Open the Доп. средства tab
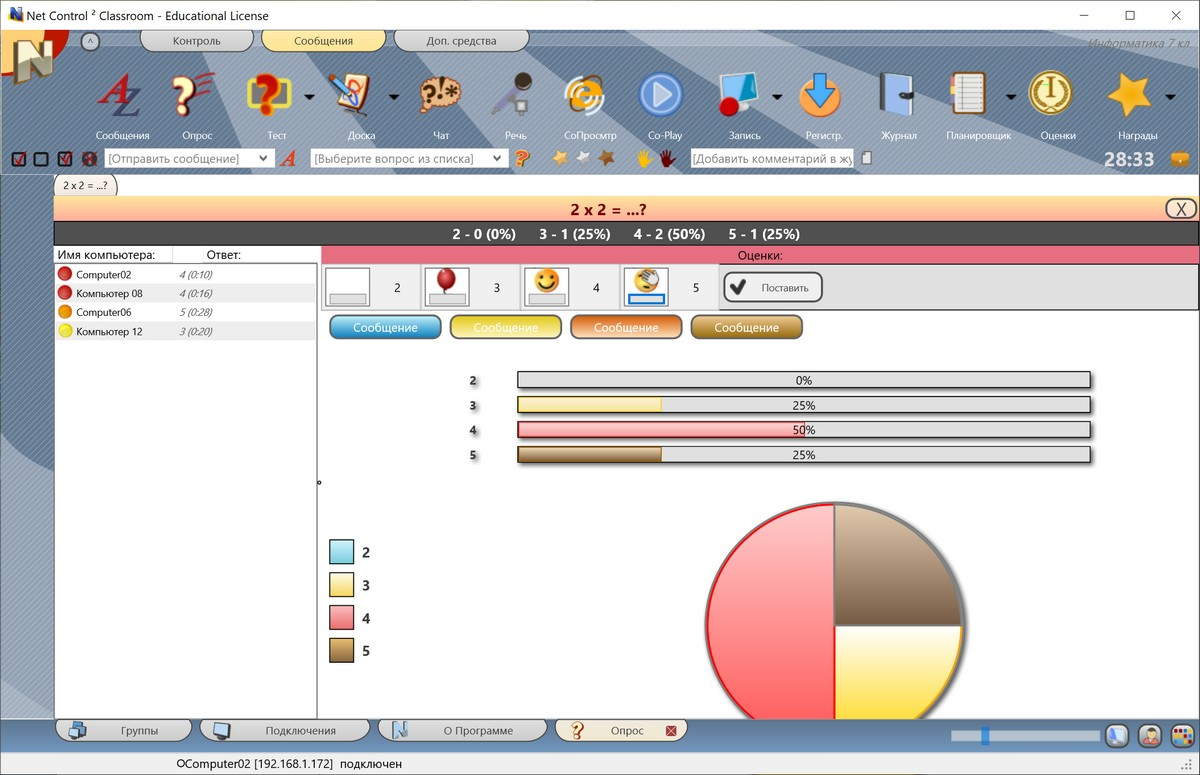This screenshot has height=775, width=1200. pos(461,41)
